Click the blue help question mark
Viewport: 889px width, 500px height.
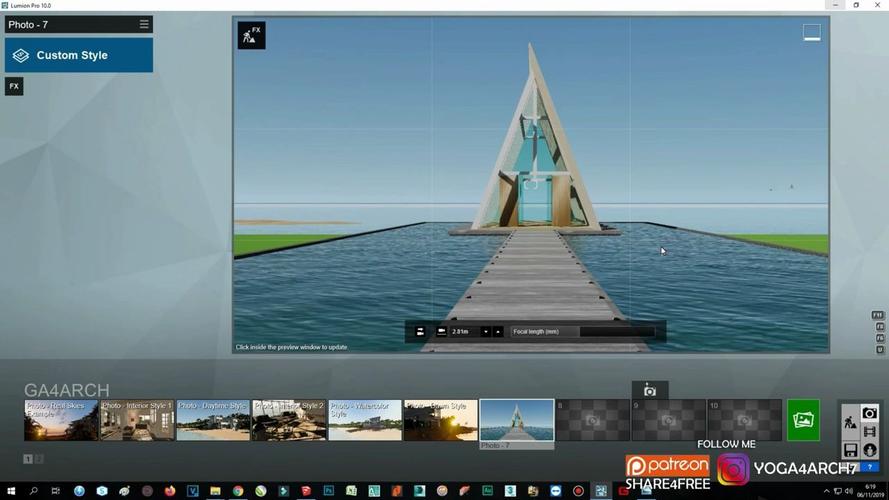[x=870, y=467]
